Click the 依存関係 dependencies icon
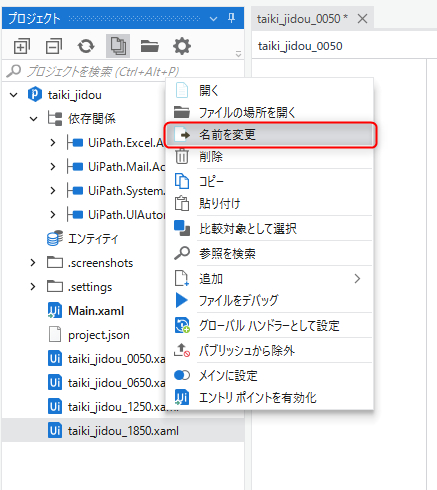The height and width of the screenshot is (490, 437). [55, 119]
